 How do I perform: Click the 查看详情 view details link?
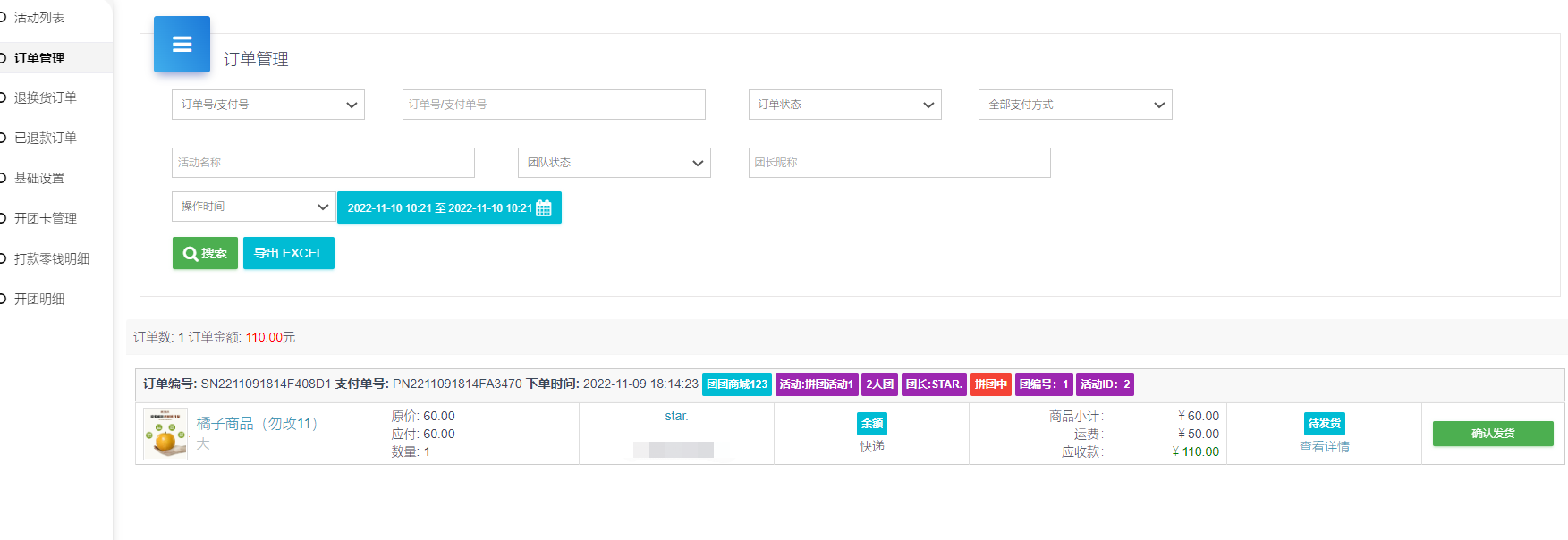1324,447
